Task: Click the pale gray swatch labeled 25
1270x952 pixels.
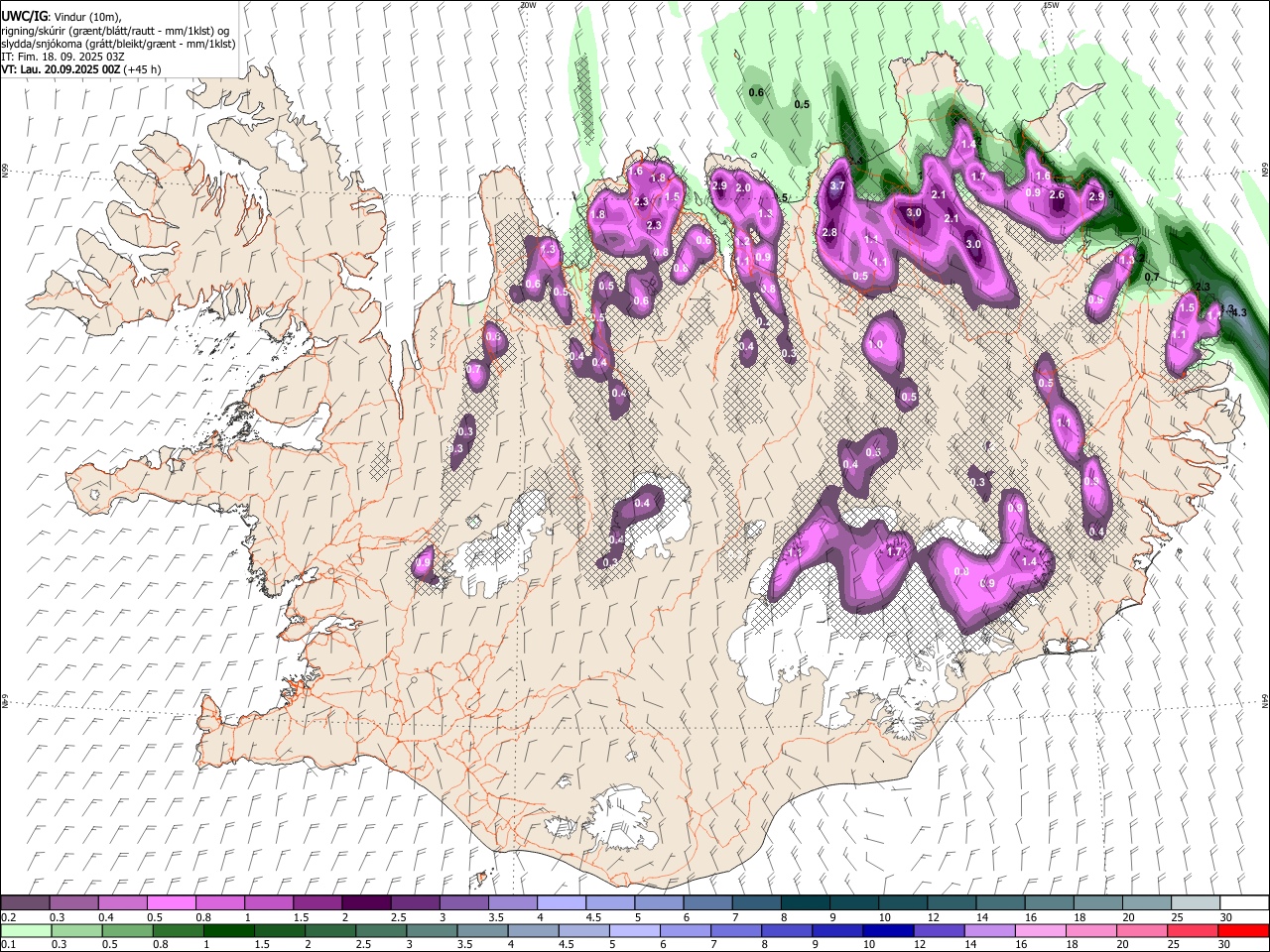Action: click(1196, 902)
